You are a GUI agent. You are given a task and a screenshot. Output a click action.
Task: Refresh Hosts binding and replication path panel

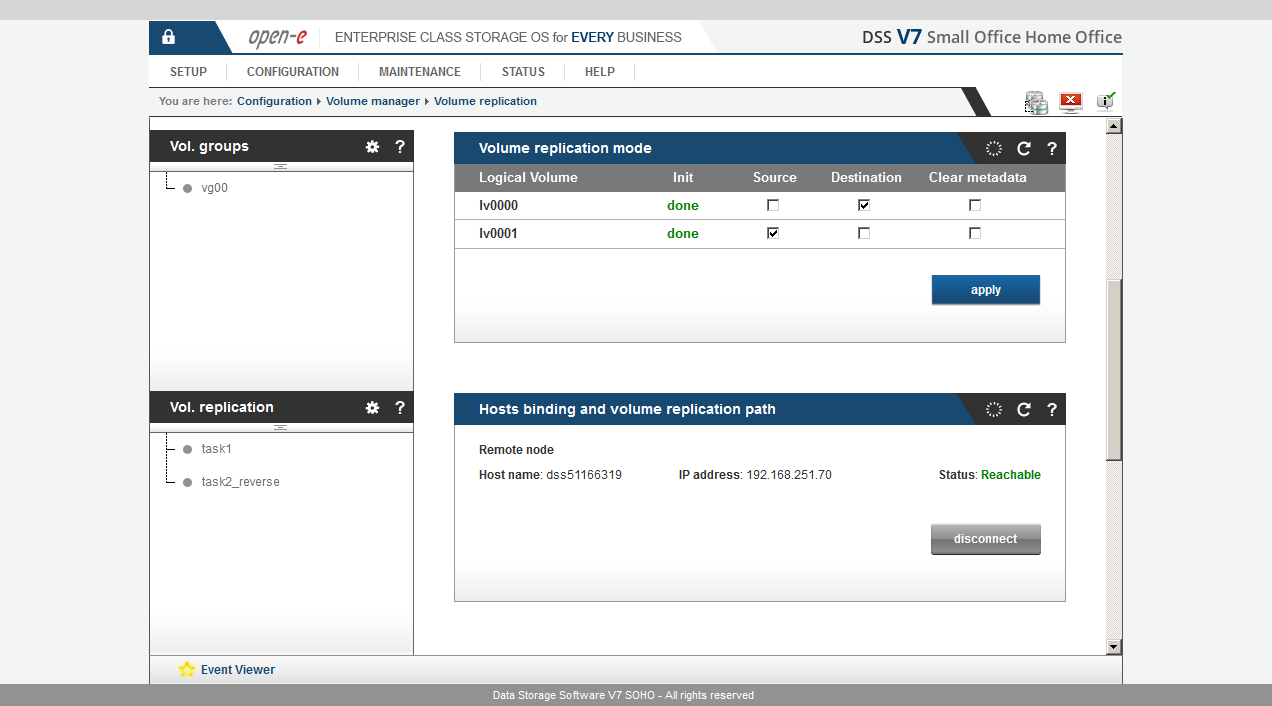(1024, 409)
